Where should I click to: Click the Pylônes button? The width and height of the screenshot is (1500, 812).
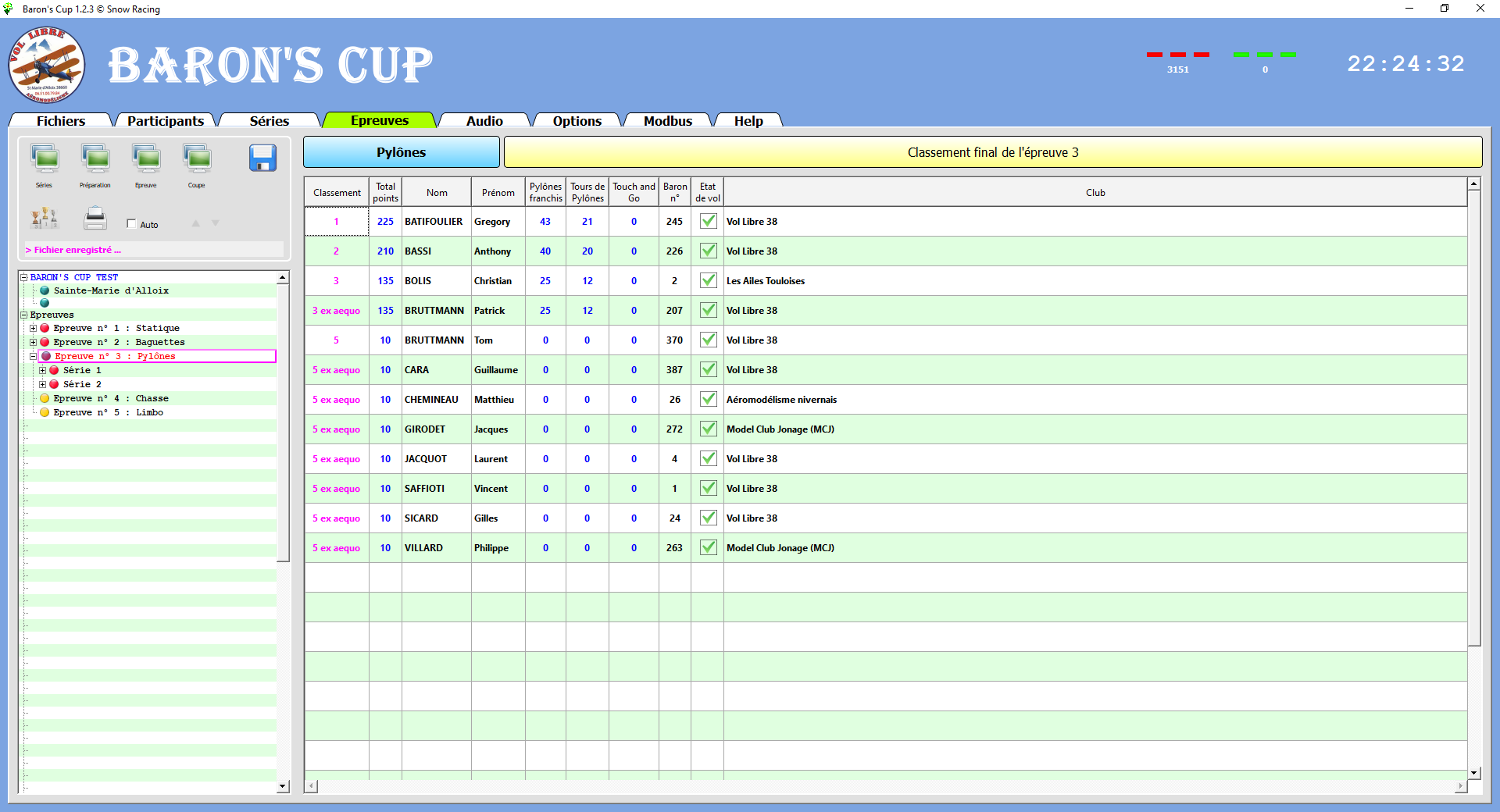tap(401, 151)
